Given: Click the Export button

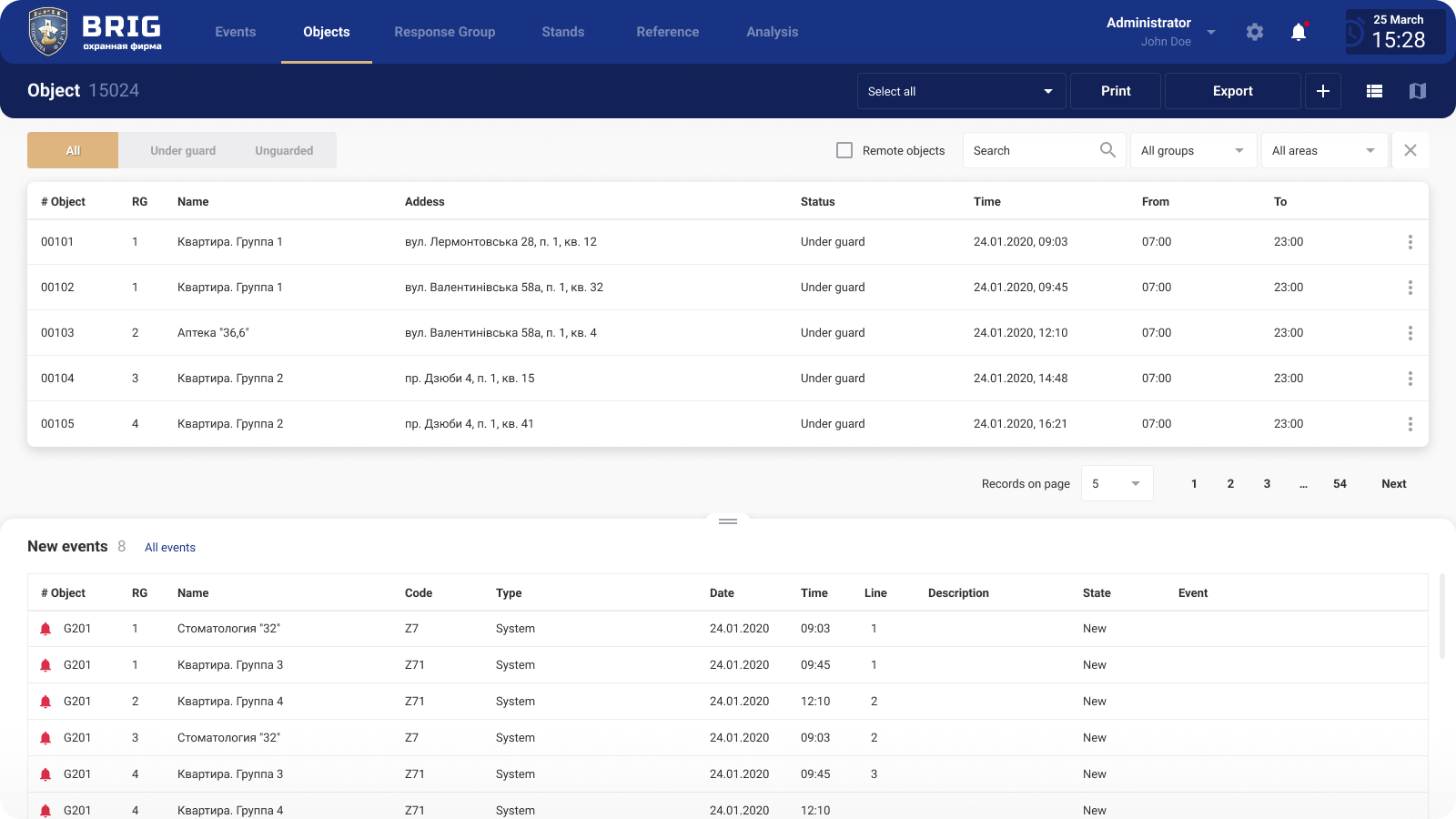Looking at the screenshot, I should point(1232,91).
